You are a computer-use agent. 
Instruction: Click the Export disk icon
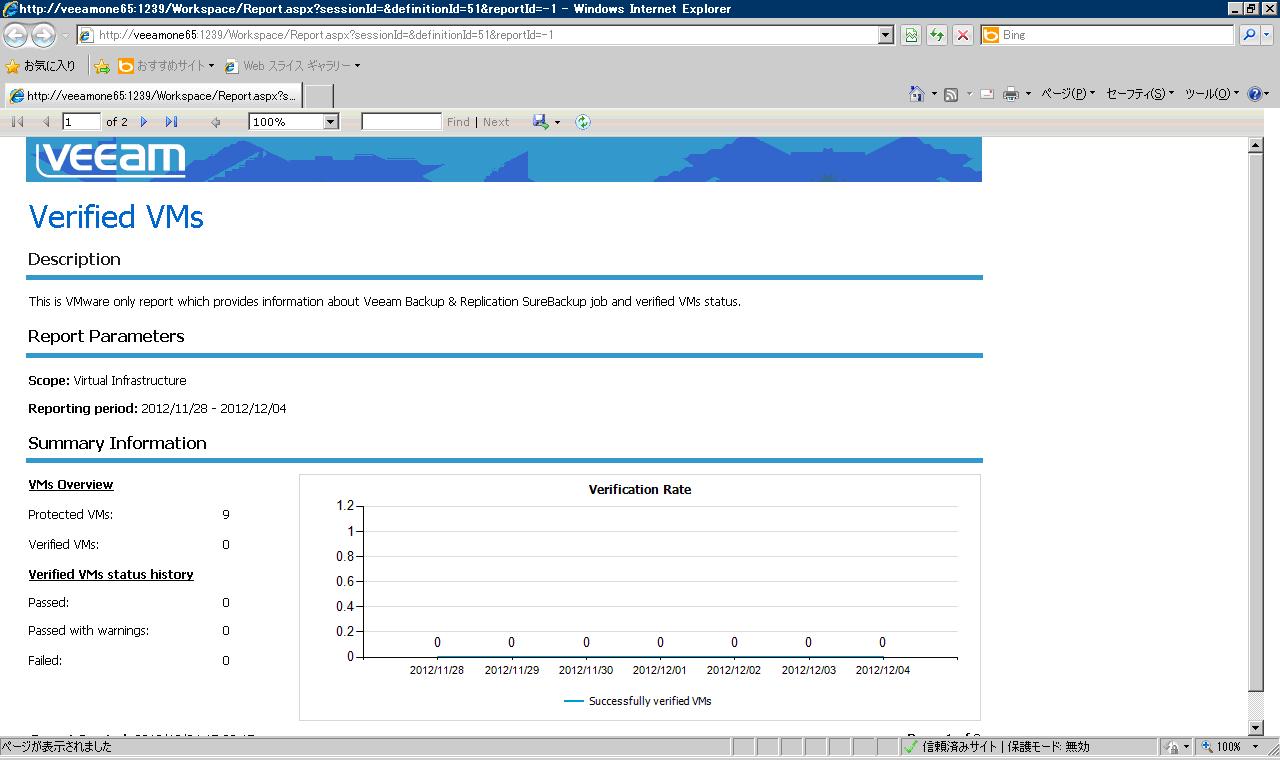click(x=540, y=122)
